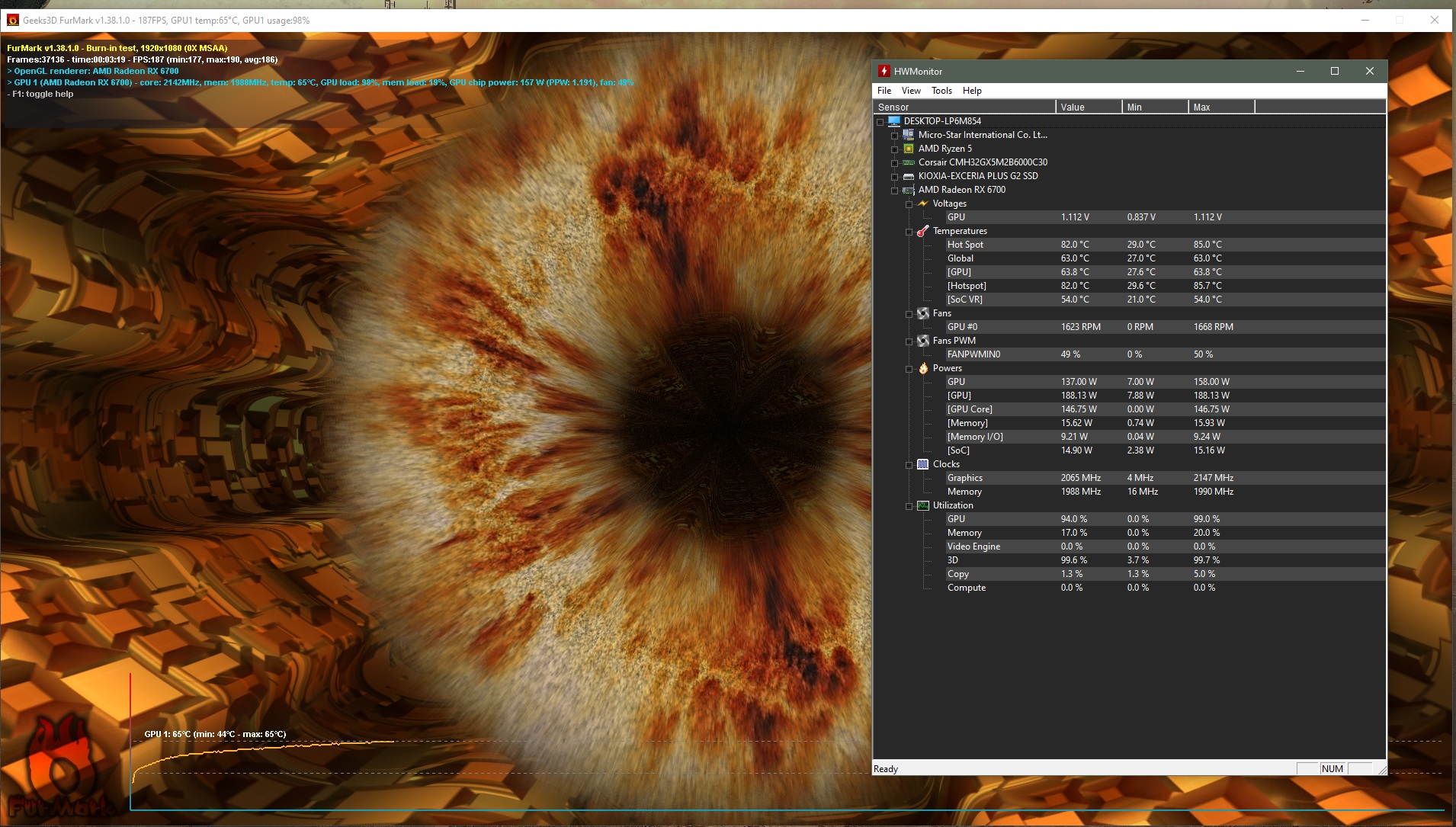Expand the KIOXIA-EXCERIA PLUS G2 SSD node
Screen dimensions: 1456x827
pyautogui.click(x=894, y=177)
